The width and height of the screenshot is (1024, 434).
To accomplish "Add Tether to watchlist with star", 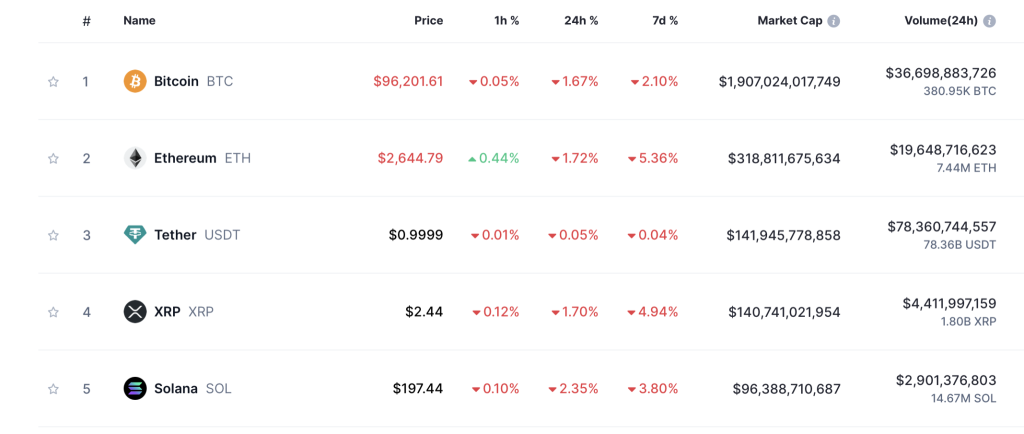I will point(54,236).
